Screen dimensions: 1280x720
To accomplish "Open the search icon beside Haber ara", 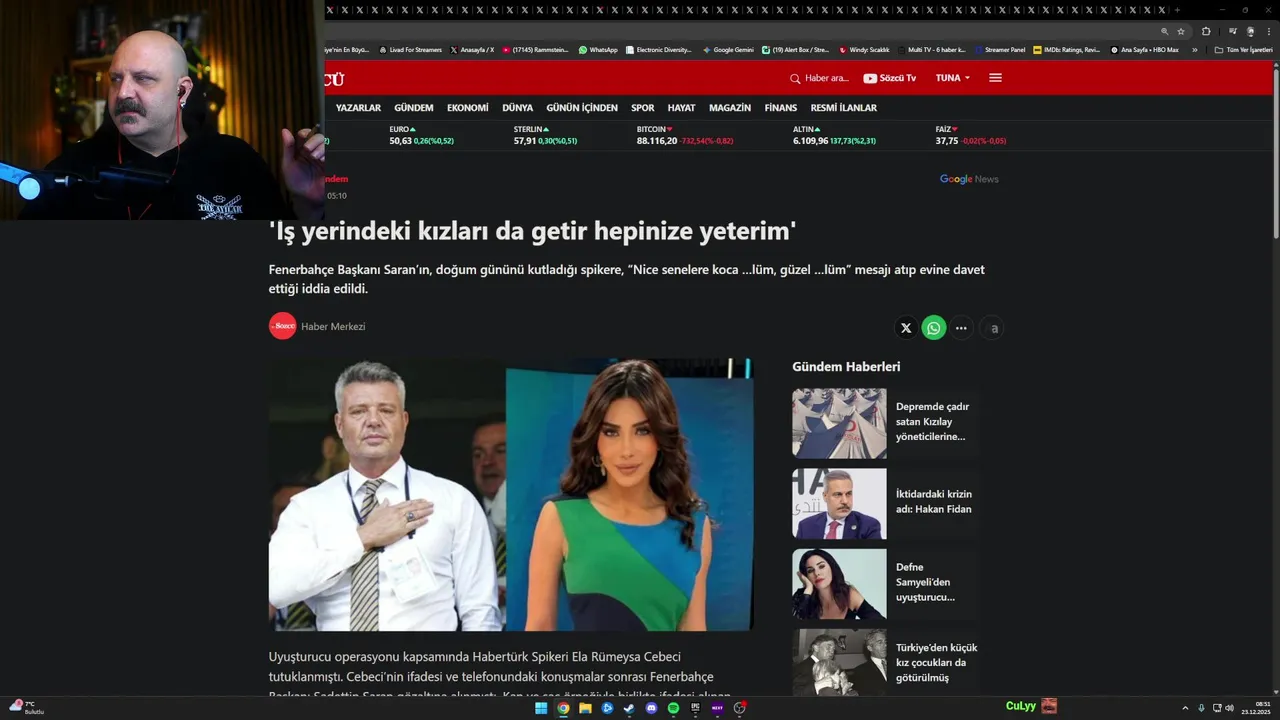I will [795, 78].
